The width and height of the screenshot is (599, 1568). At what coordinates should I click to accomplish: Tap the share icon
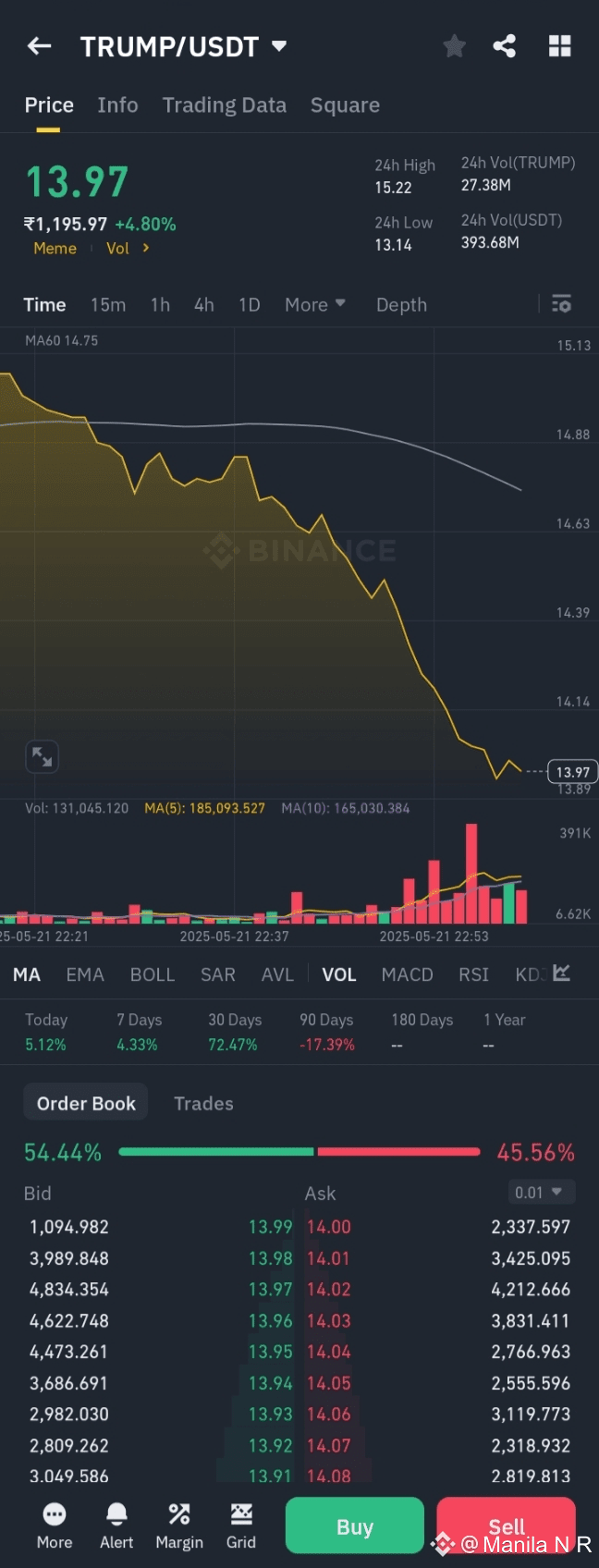(x=505, y=46)
